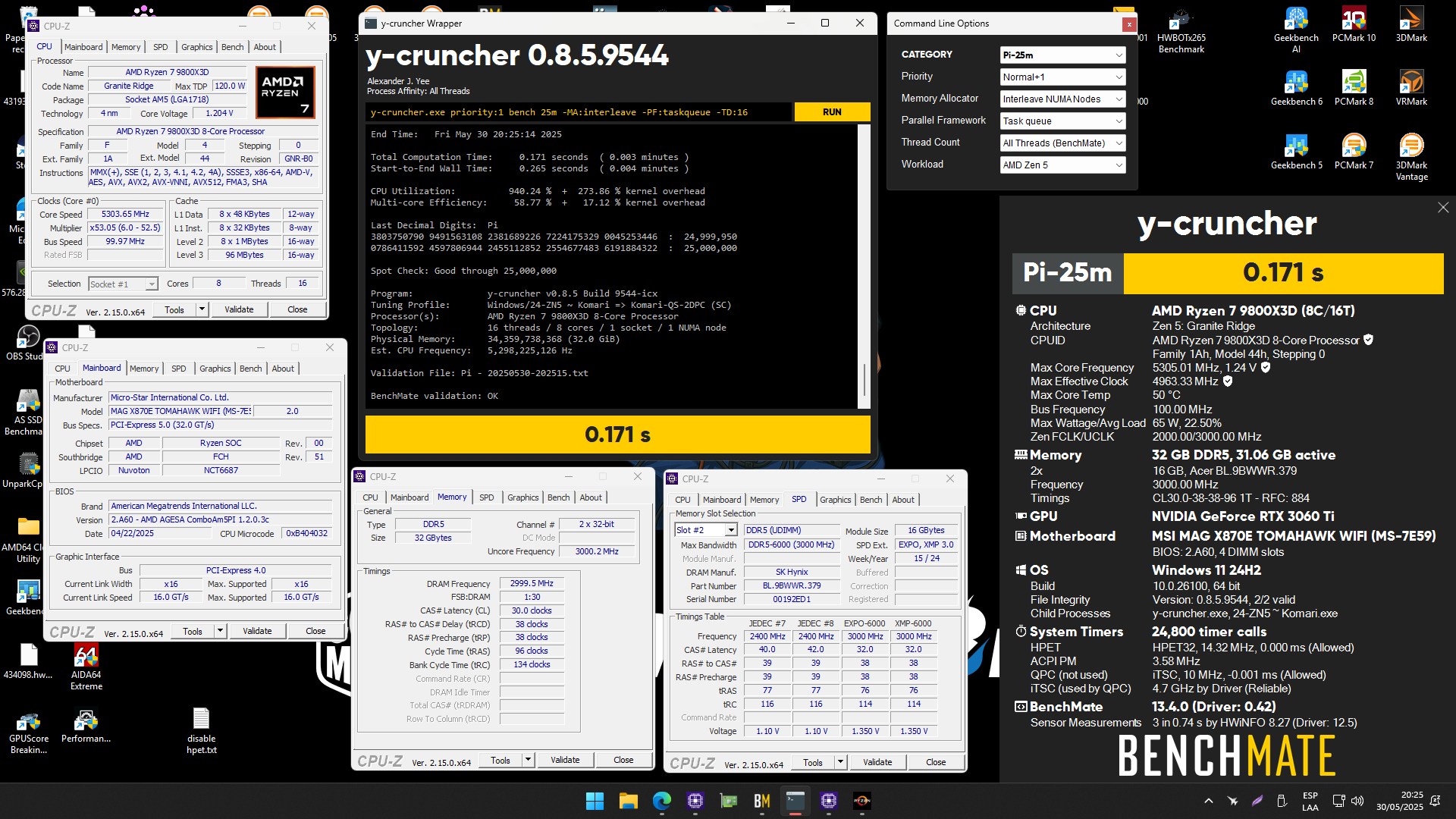Click Close button in Mainboard window

pyautogui.click(x=315, y=631)
